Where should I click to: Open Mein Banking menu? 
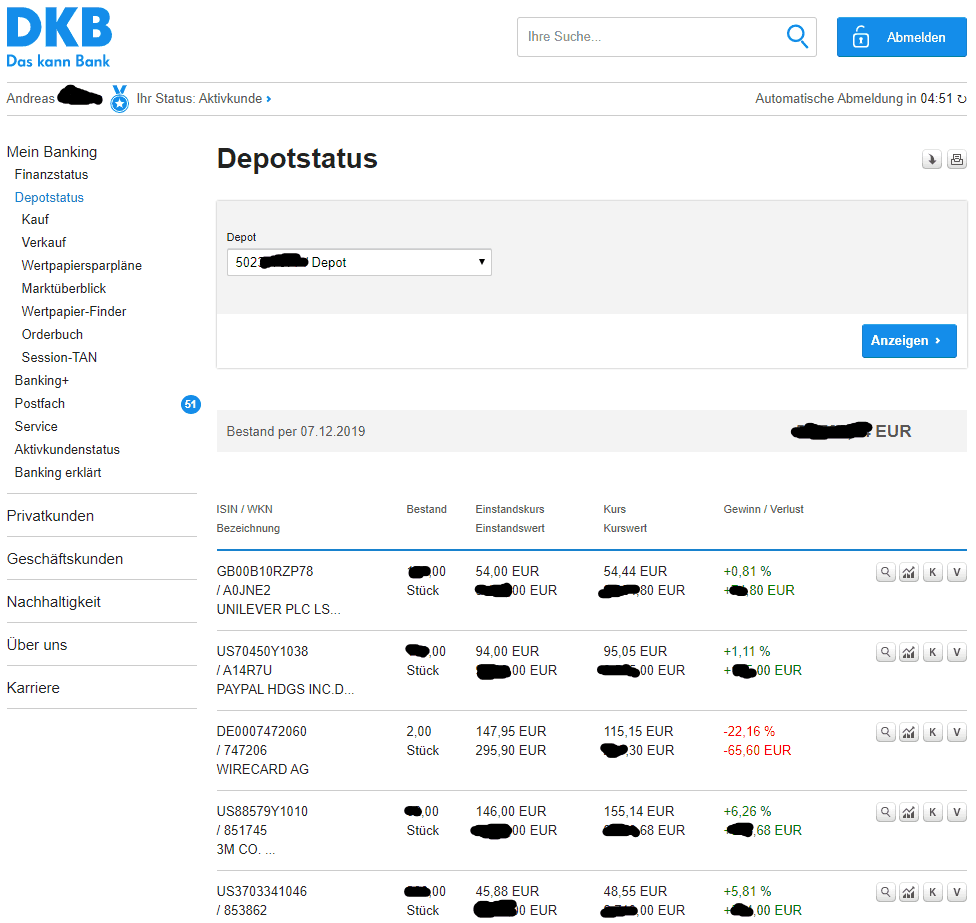(52, 152)
